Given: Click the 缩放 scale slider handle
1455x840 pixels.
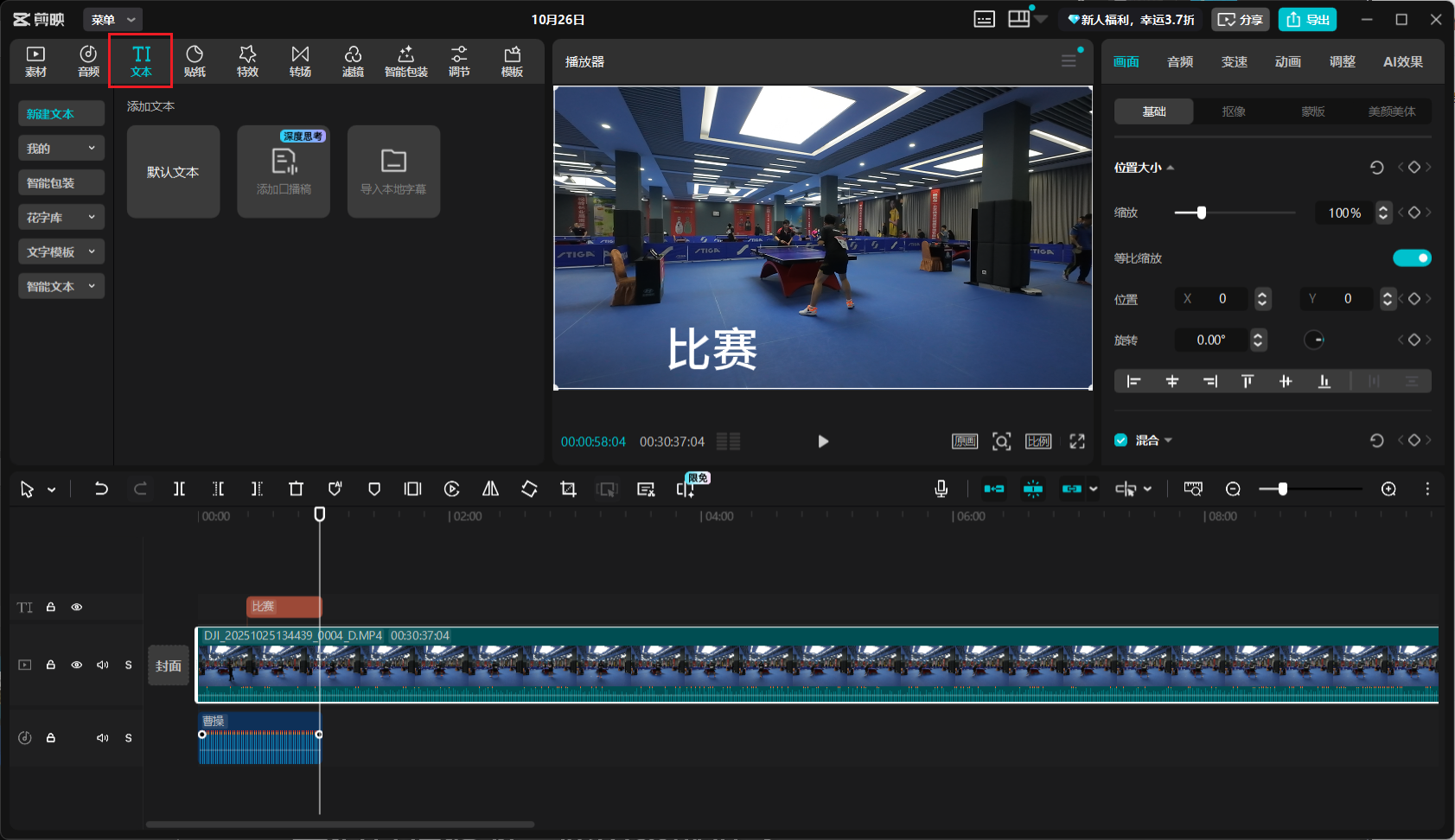Looking at the screenshot, I should 1201,213.
